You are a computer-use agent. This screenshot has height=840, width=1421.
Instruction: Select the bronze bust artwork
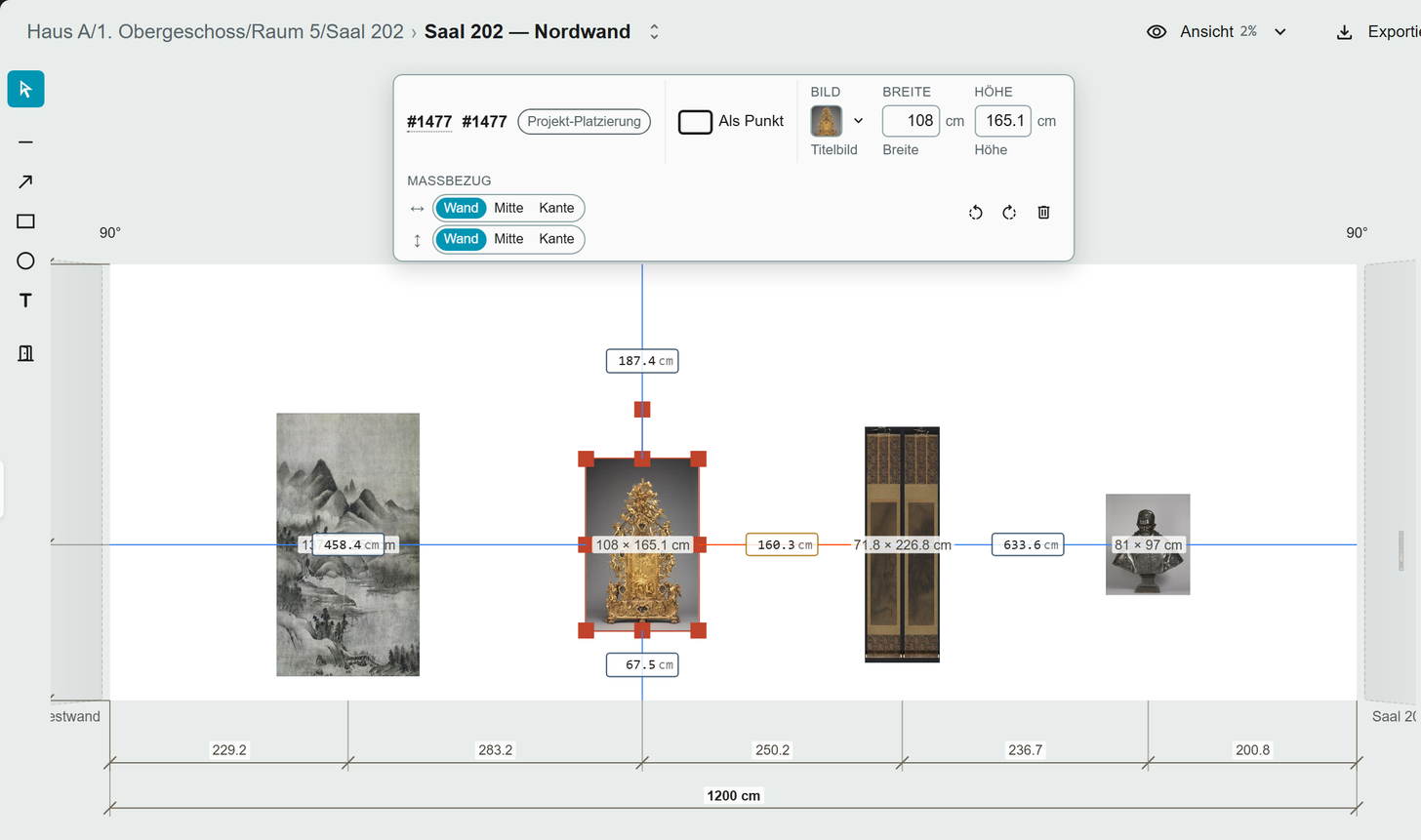(1148, 544)
